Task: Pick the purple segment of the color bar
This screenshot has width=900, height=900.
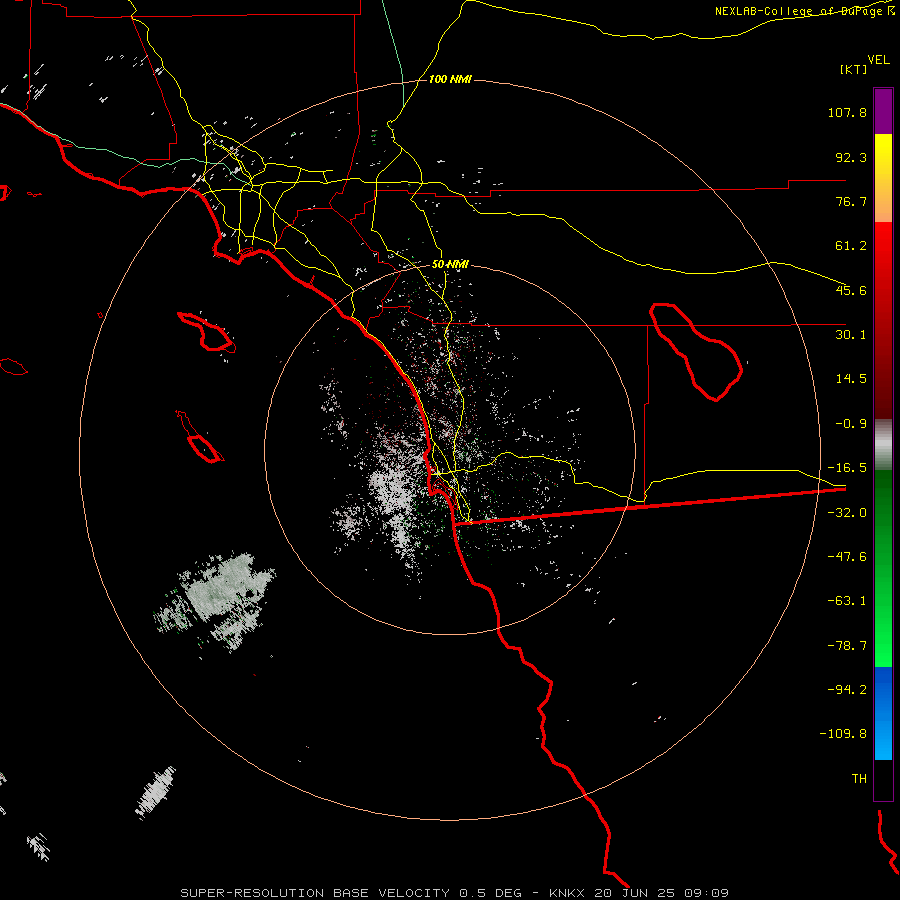Action: (883, 111)
